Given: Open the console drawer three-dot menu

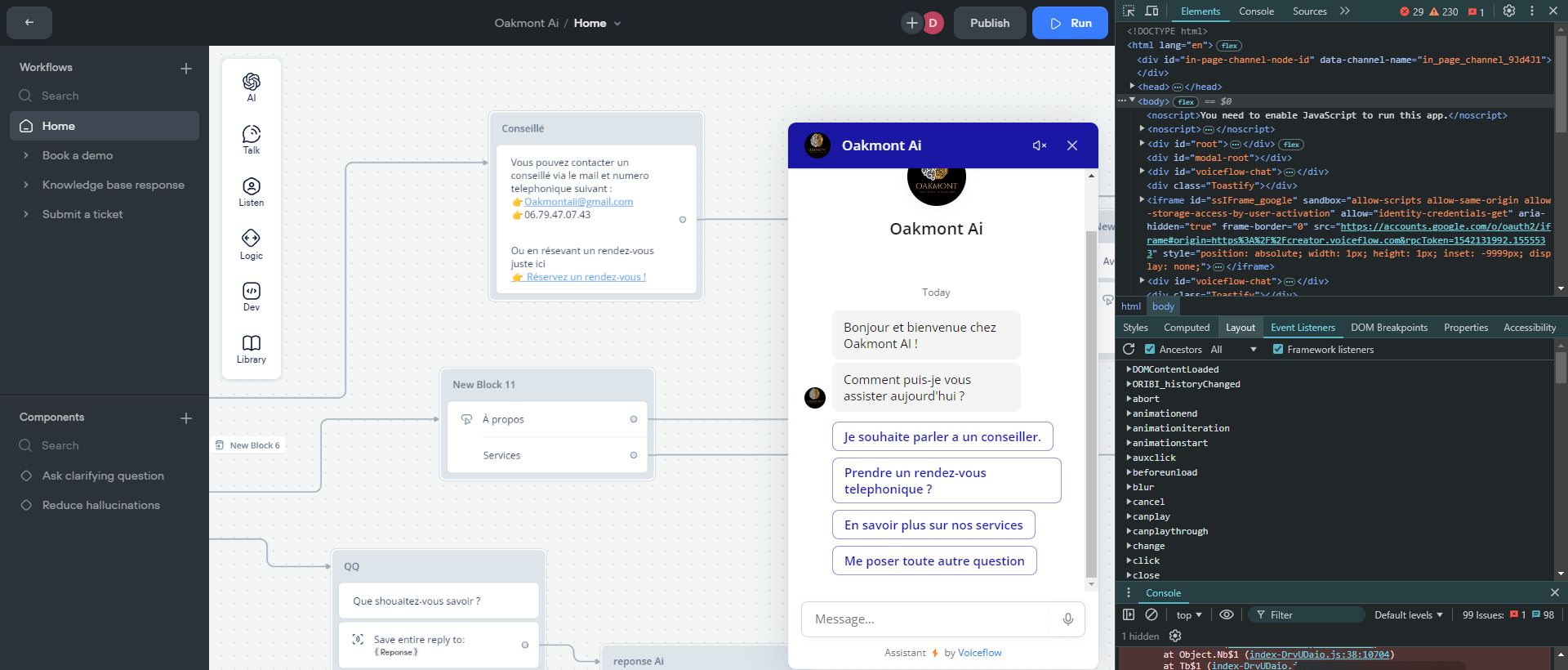Looking at the screenshot, I should point(1129,593).
